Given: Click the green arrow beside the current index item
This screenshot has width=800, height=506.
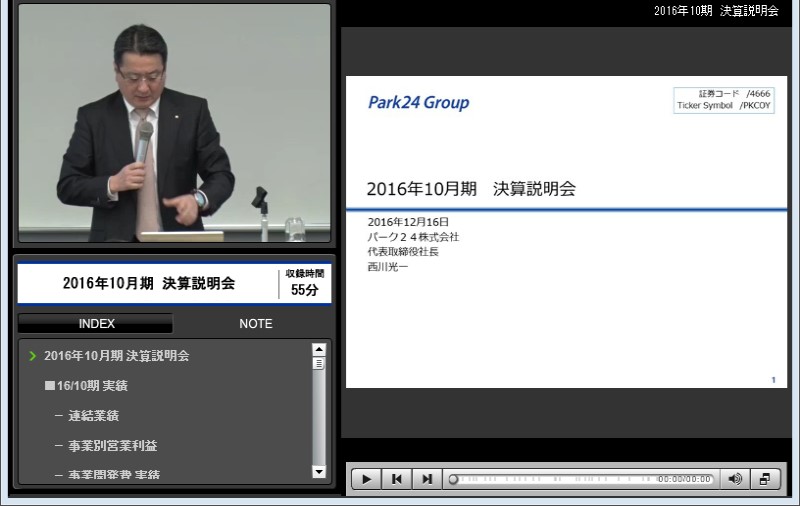Looking at the screenshot, I should [33, 356].
